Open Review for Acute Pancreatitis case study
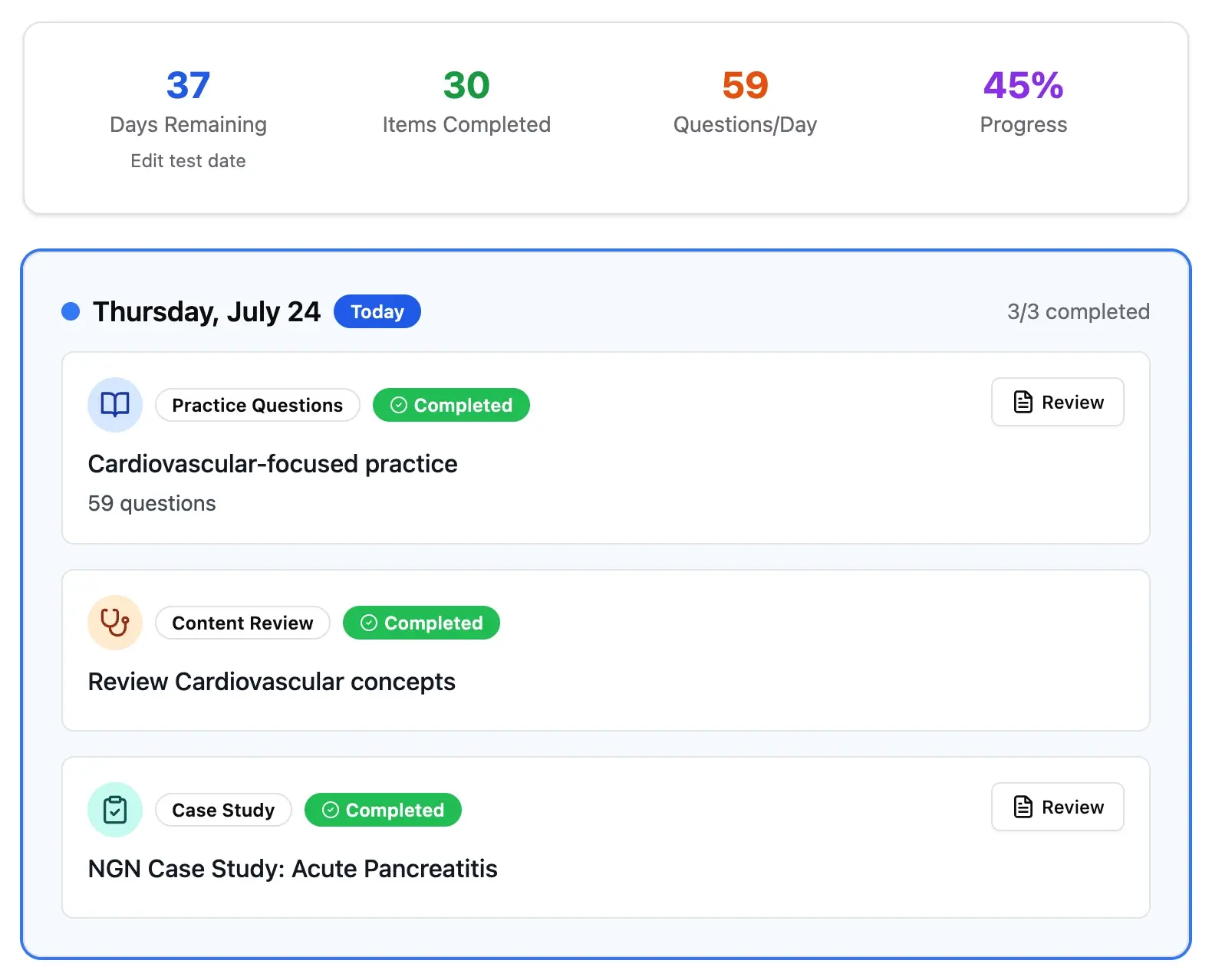The height and width of the screenshot is (980, 1212). click(x=1057, y=807)
